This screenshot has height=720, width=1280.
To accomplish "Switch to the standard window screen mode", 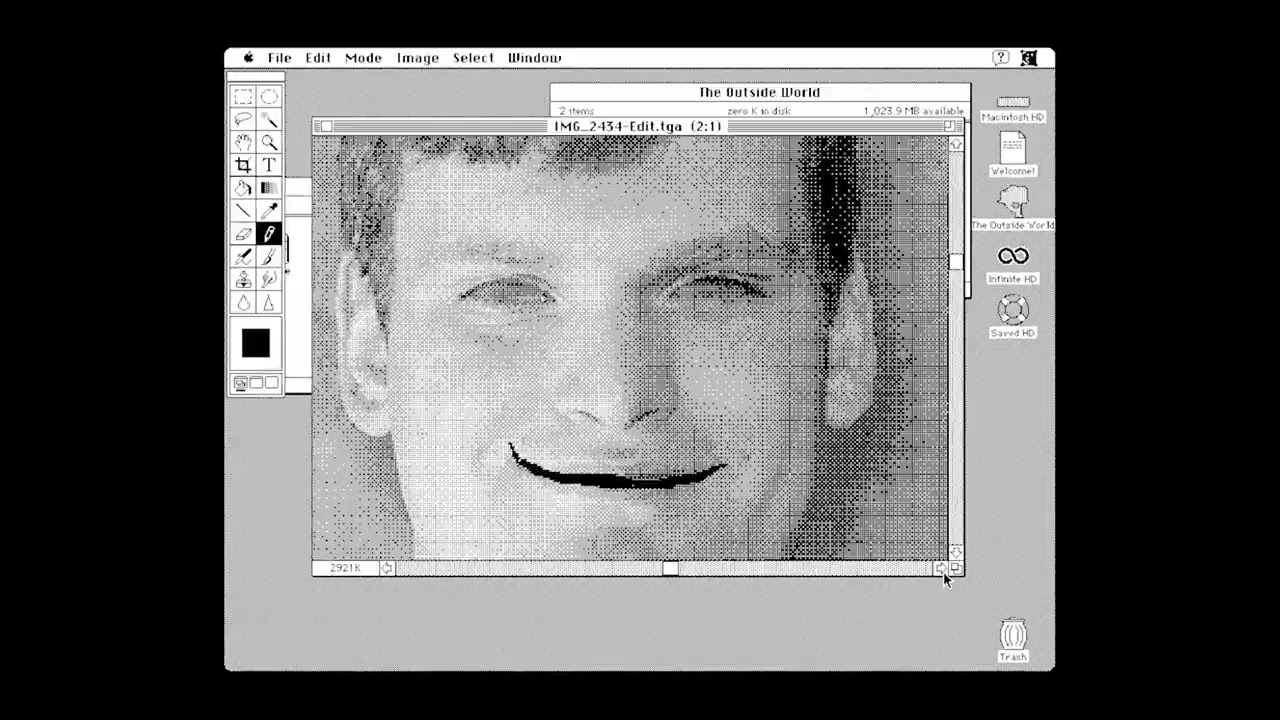I will (240, 383).
